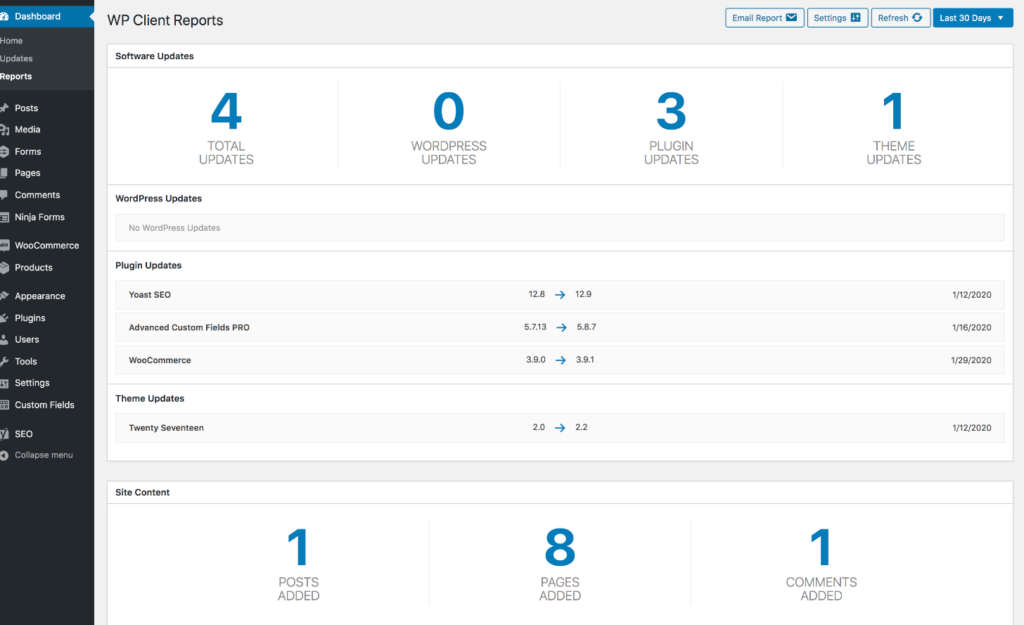Click the Plugins plug icon

coord(4,318)
